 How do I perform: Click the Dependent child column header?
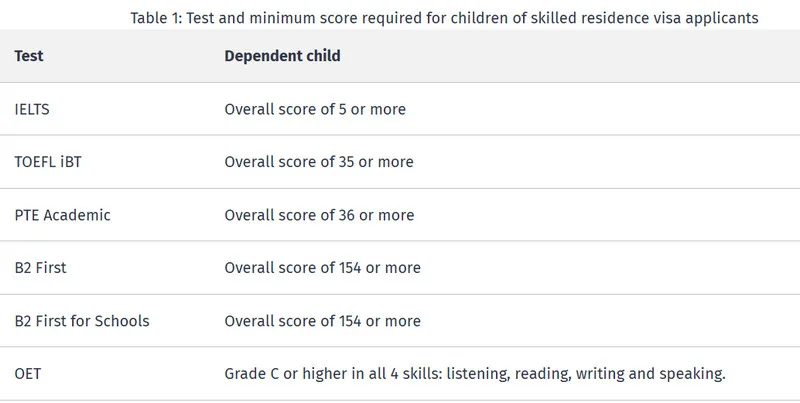282,56
